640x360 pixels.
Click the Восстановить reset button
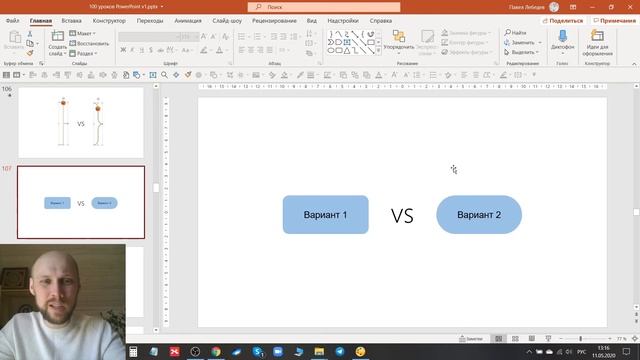(89, 43)
